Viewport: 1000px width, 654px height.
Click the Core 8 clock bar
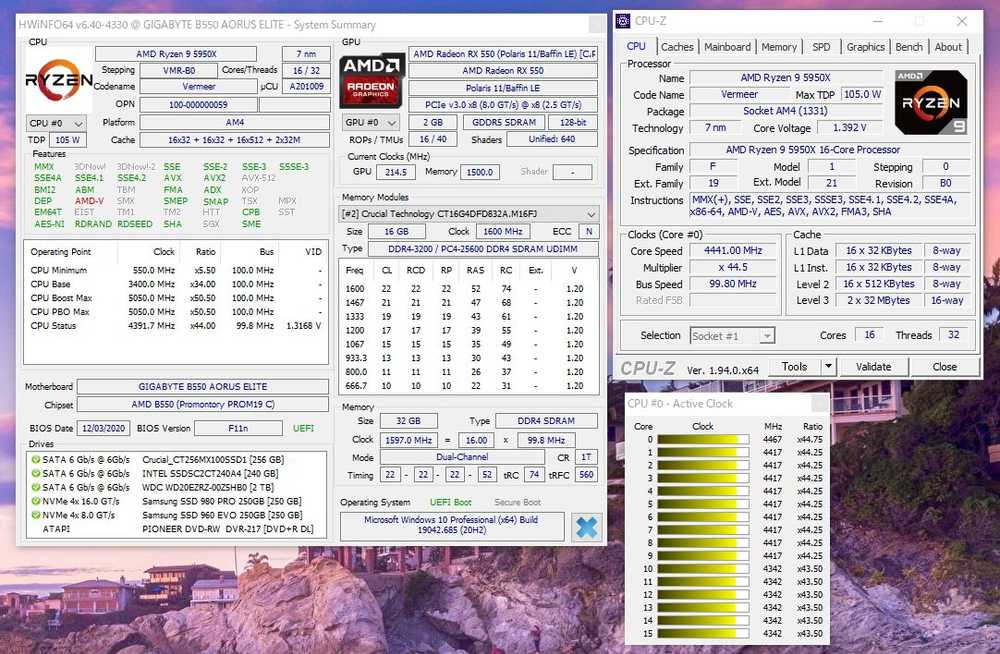point(703,543)
